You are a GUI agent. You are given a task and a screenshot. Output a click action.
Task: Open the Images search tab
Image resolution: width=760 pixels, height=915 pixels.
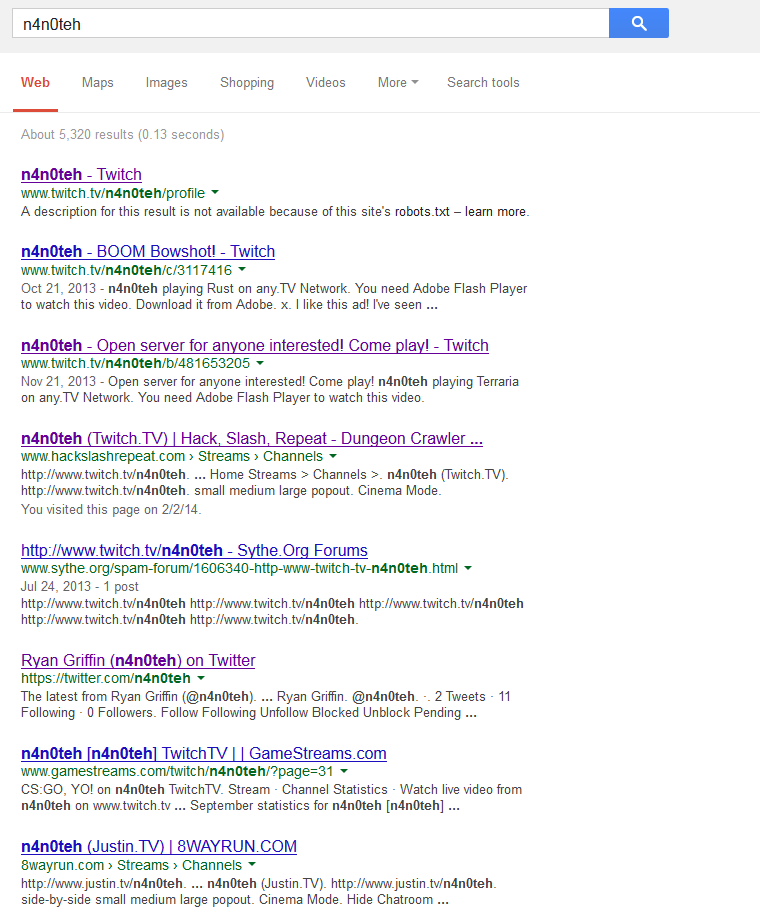166,82
